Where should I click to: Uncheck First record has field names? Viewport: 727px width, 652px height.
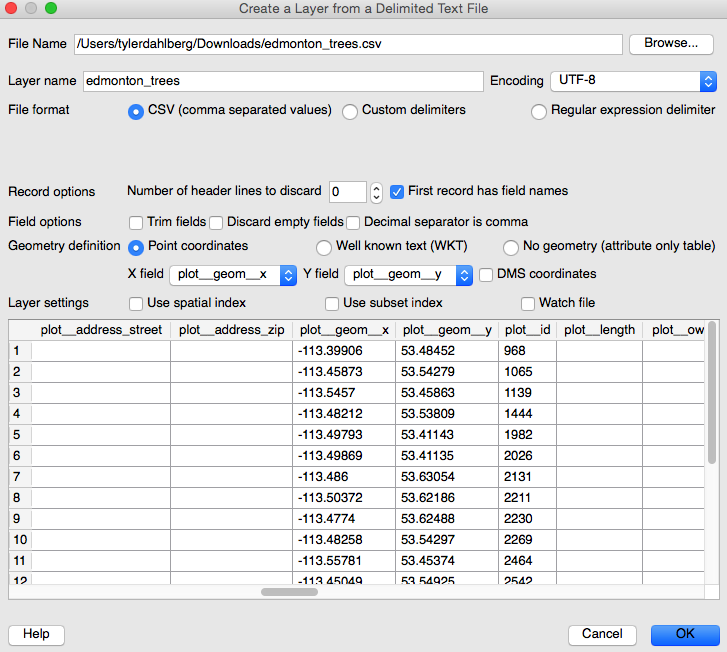397,192
